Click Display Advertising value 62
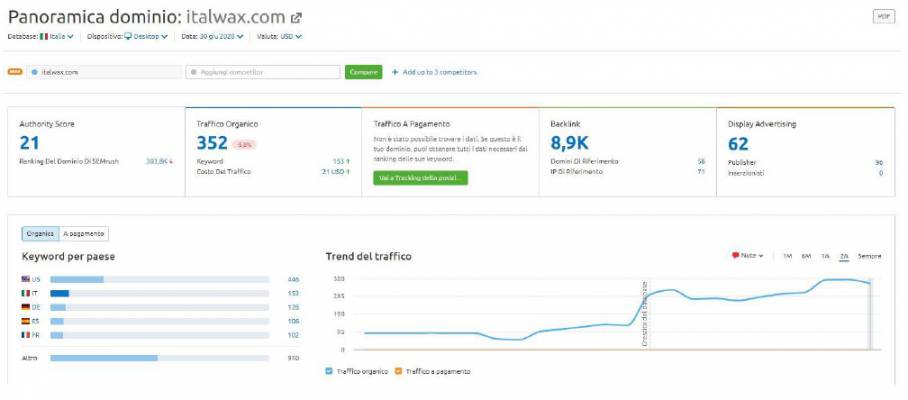The width and height of the screenshot is (908, 400). [738, 143]
